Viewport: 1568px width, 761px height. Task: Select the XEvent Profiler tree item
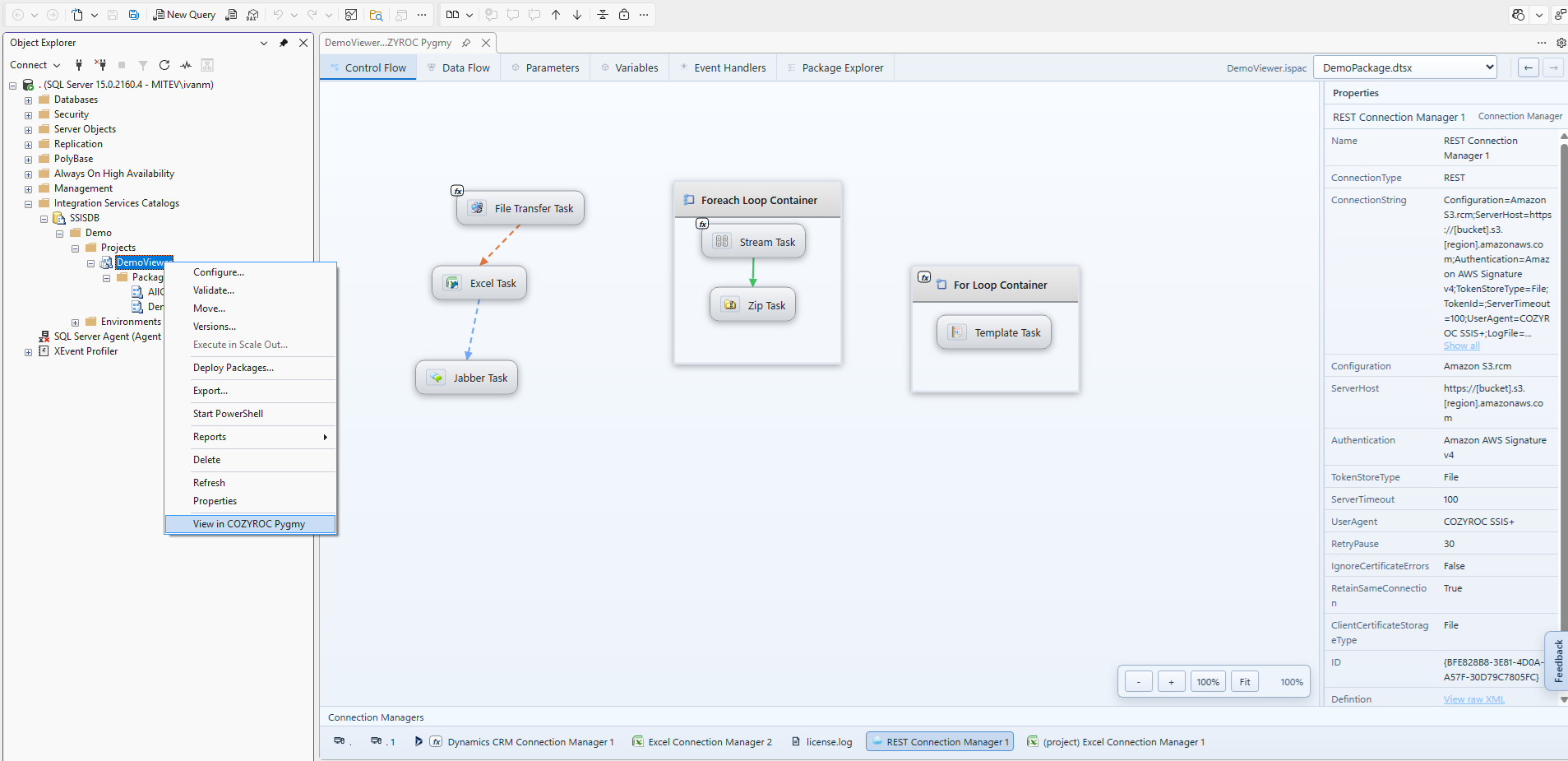pyautogui.click(x=86, y=351)
